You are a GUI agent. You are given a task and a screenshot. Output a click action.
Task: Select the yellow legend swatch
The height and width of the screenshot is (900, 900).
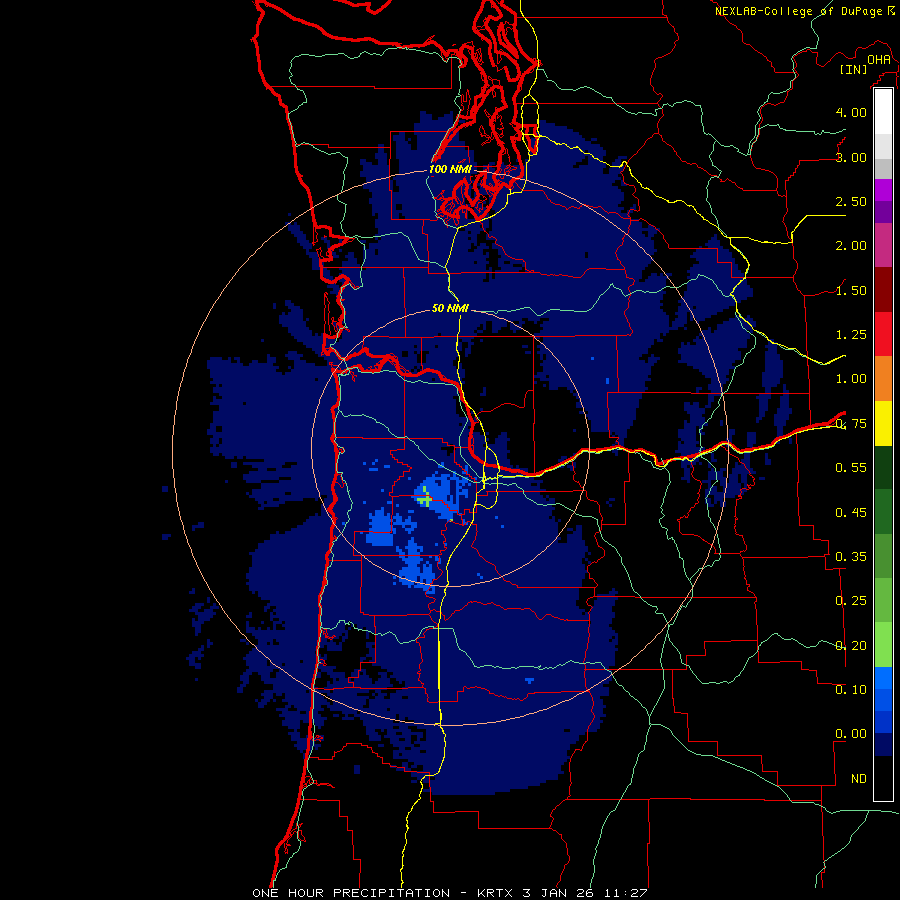(883, 423)
